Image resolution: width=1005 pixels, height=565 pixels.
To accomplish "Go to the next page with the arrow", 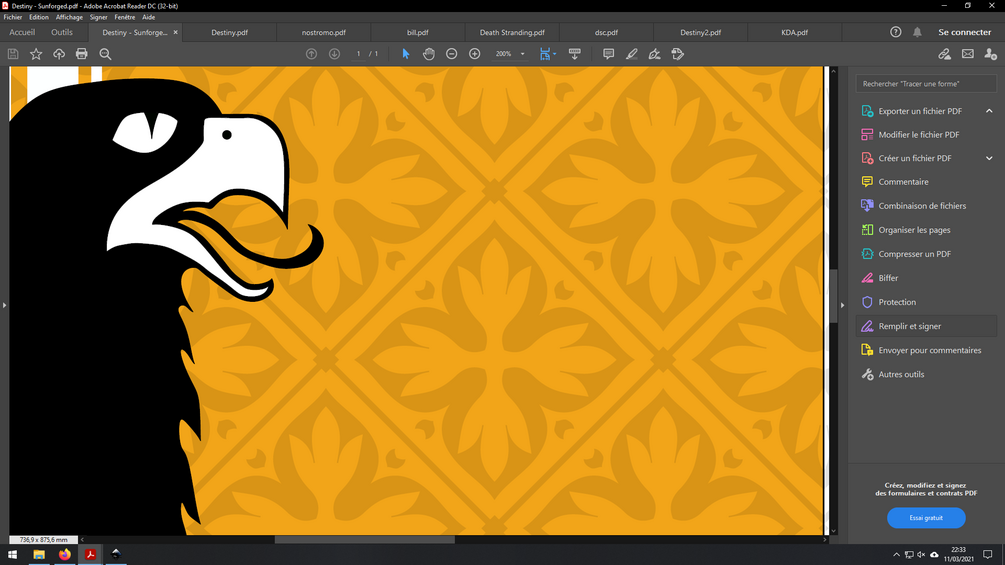I will click(335, 54).
